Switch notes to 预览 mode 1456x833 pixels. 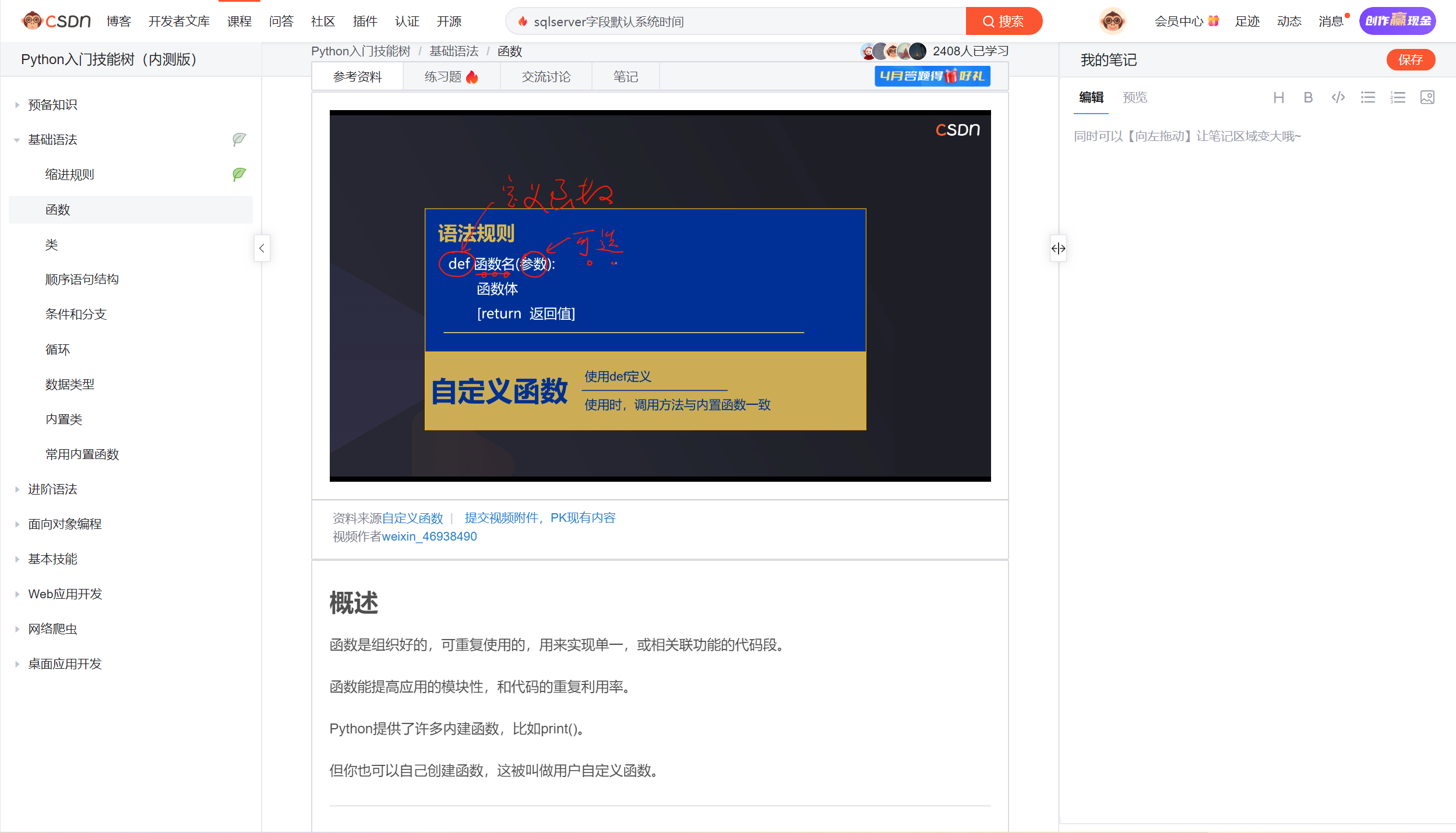pyautogui.click(x=1134, y=97)
